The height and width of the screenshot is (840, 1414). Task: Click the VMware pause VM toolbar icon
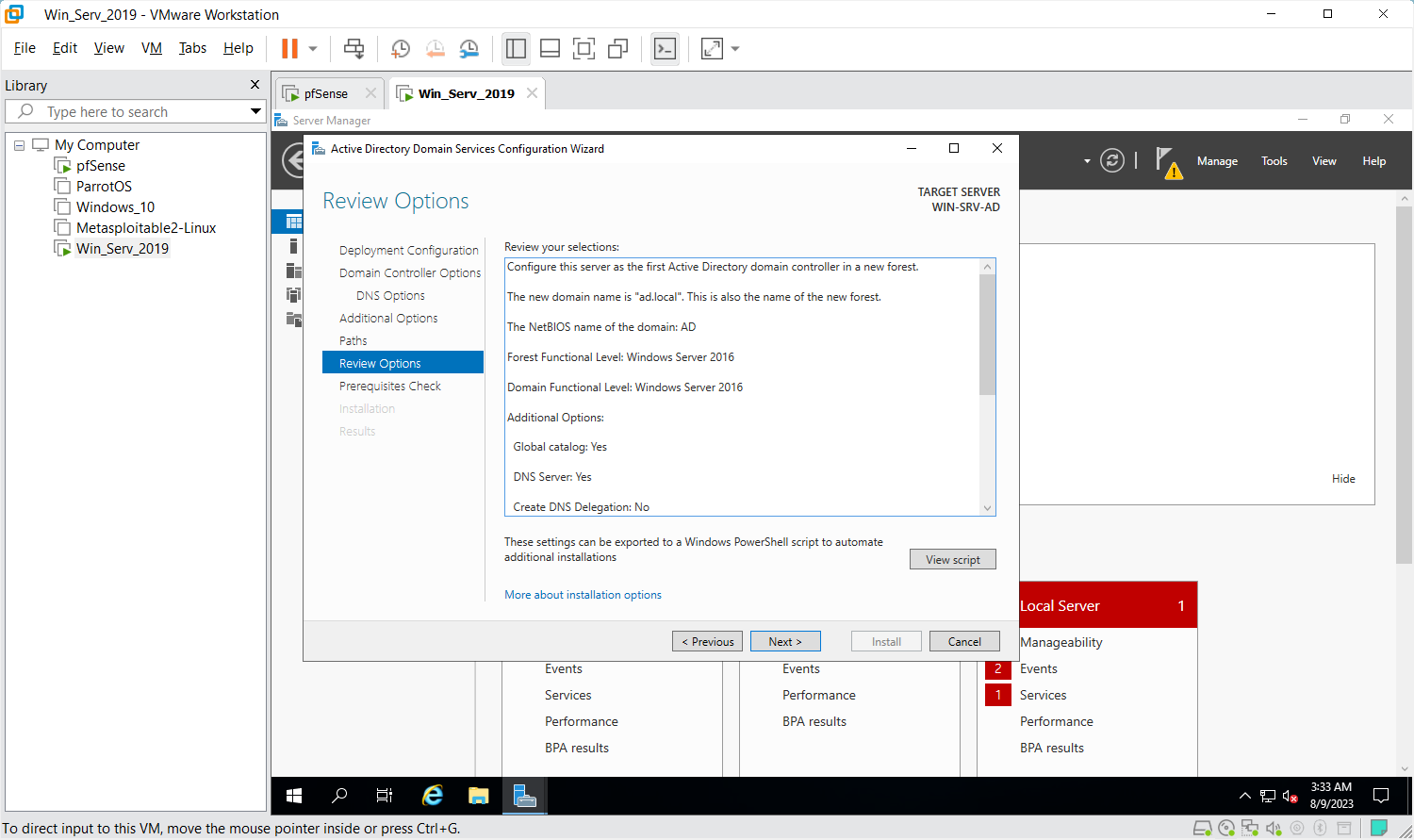click(289, 48)
